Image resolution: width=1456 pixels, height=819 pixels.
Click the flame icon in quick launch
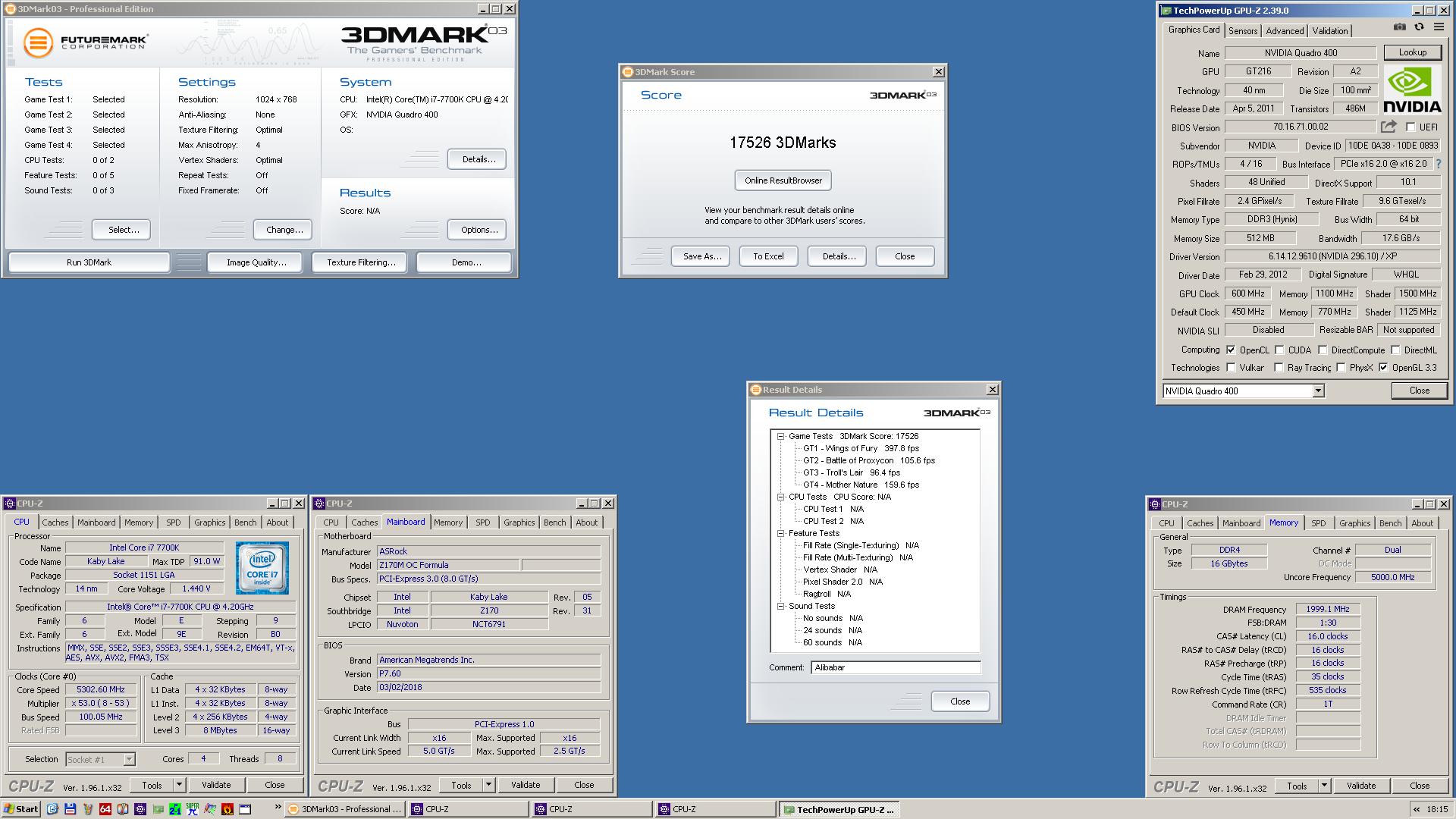[227, 809]
